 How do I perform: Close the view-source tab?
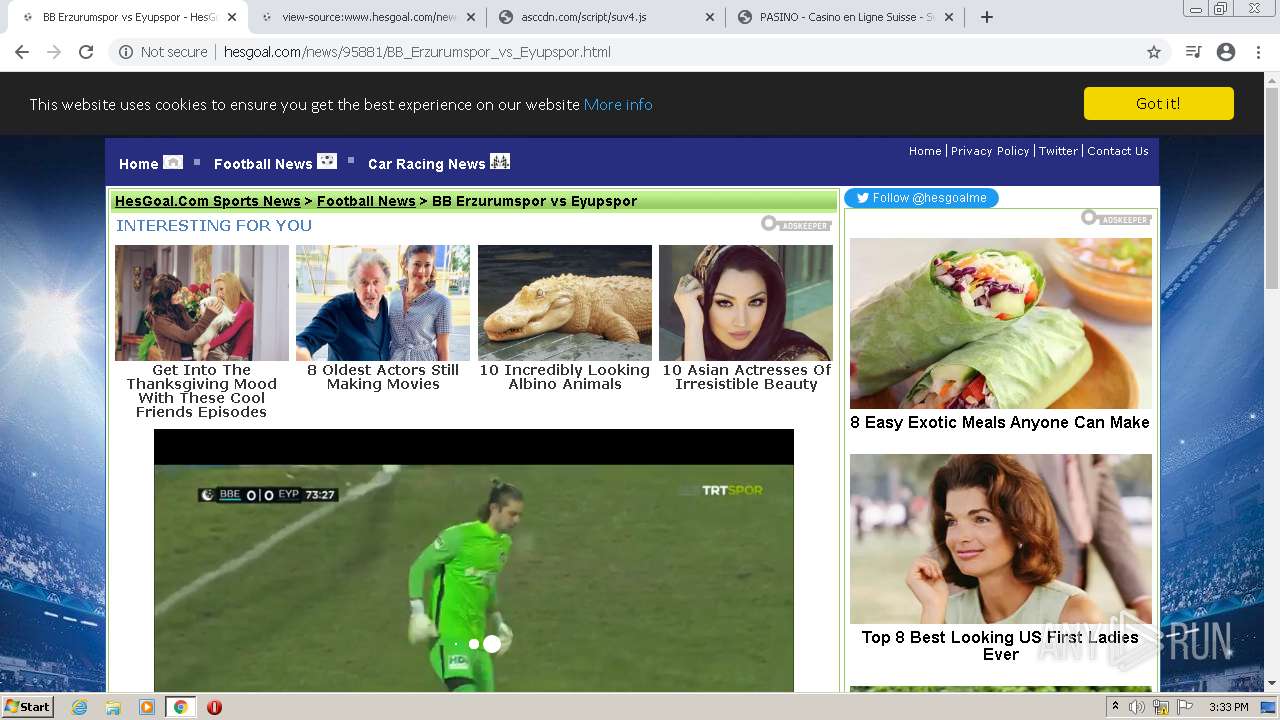(x=471, y=17)
